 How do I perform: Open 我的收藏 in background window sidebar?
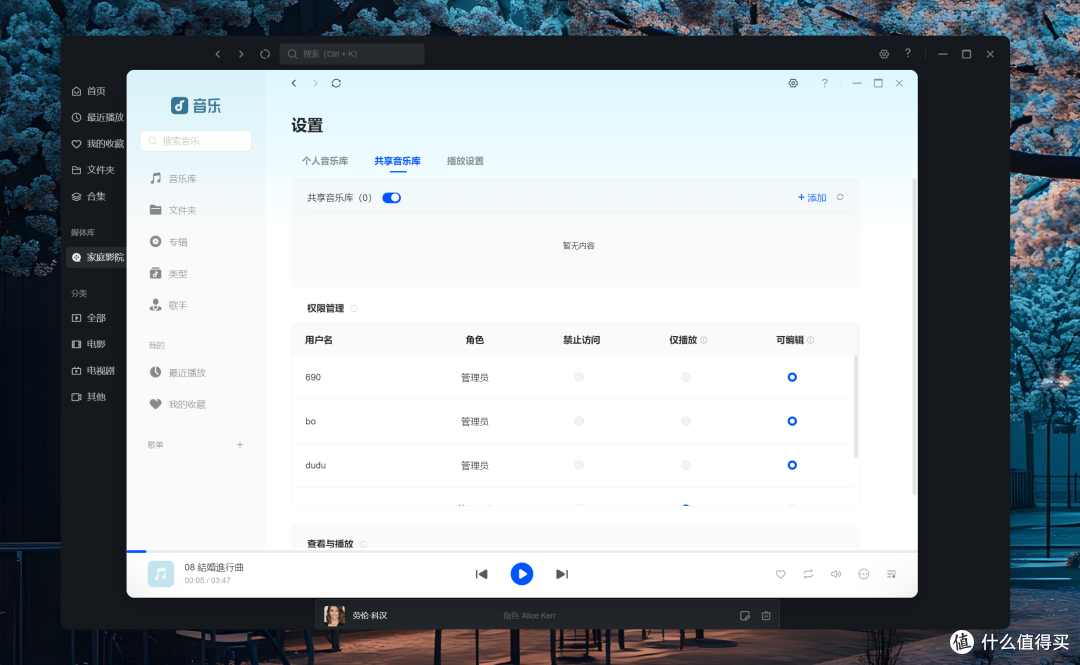coord(96,143)
